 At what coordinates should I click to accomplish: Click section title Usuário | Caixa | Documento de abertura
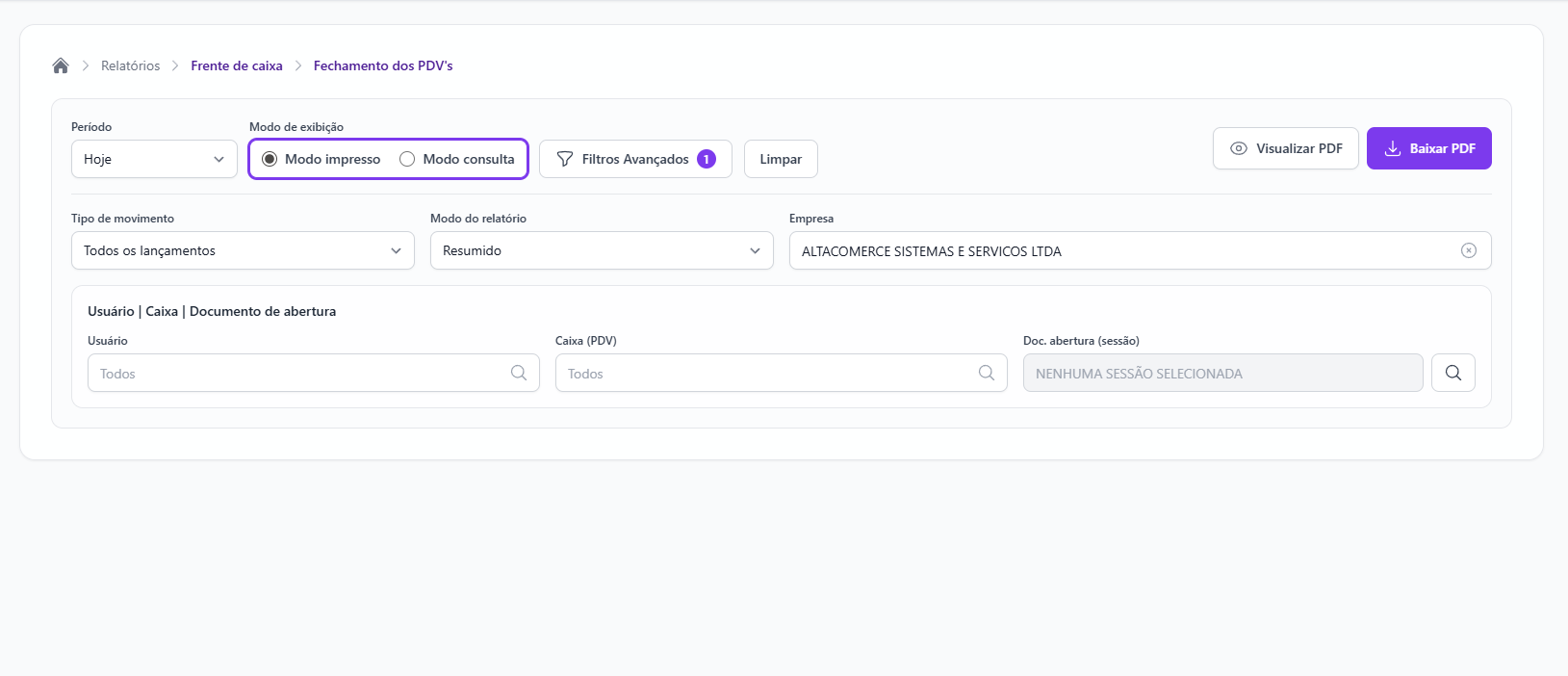click(212, 311)
